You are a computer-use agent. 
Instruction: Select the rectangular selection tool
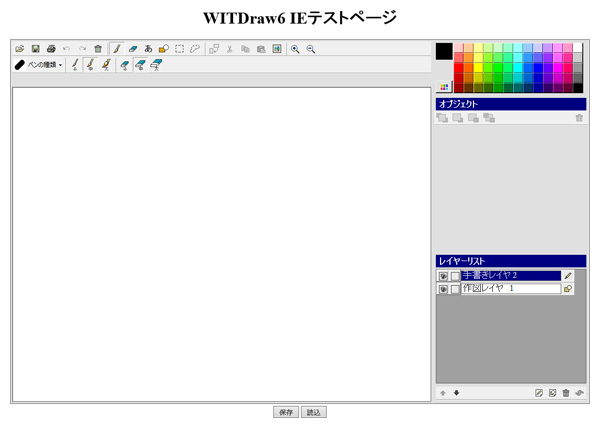tap(179, 49)
